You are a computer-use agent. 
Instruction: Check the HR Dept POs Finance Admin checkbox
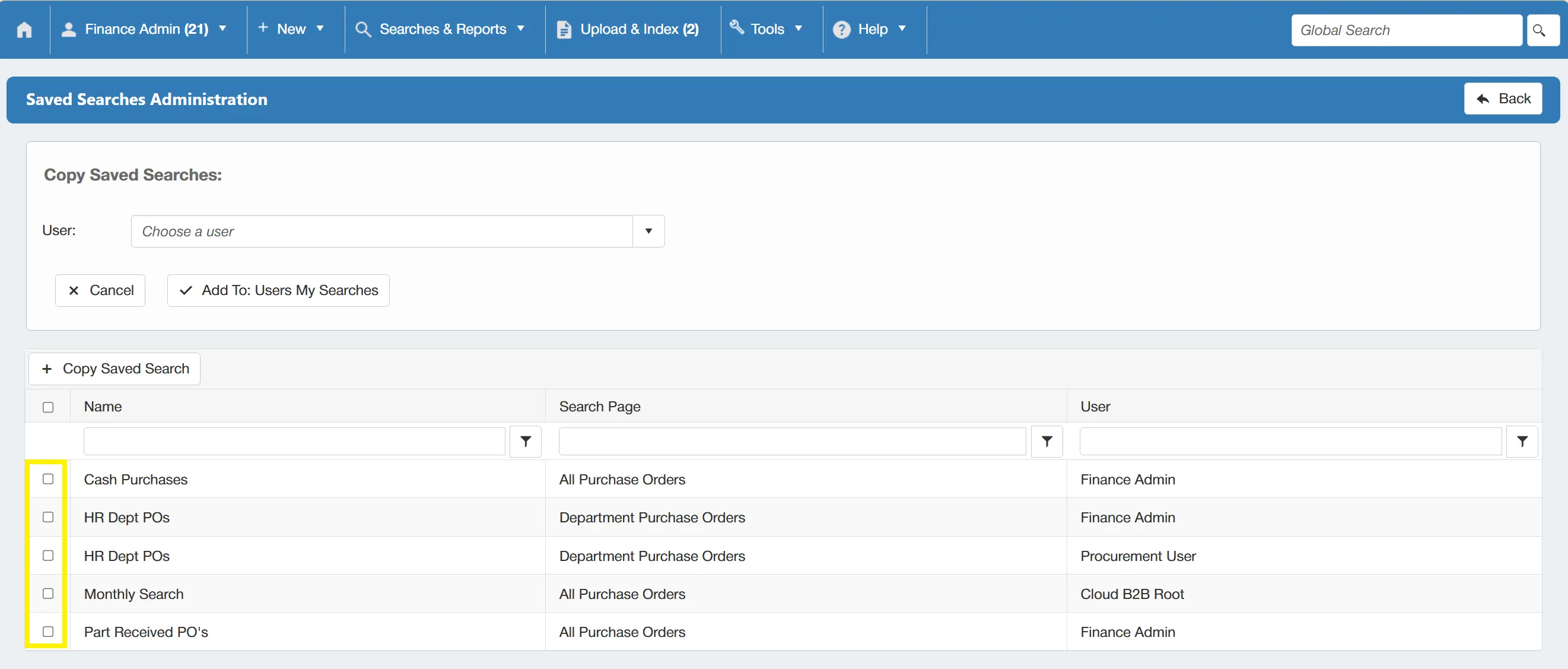point(48,516)
